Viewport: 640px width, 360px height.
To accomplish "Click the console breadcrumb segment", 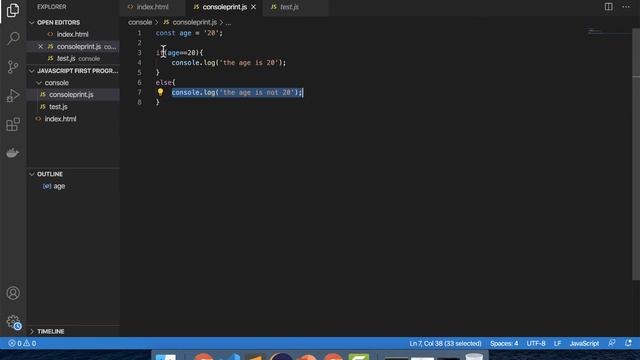I will pyautogui.click(x=140, y=22).
